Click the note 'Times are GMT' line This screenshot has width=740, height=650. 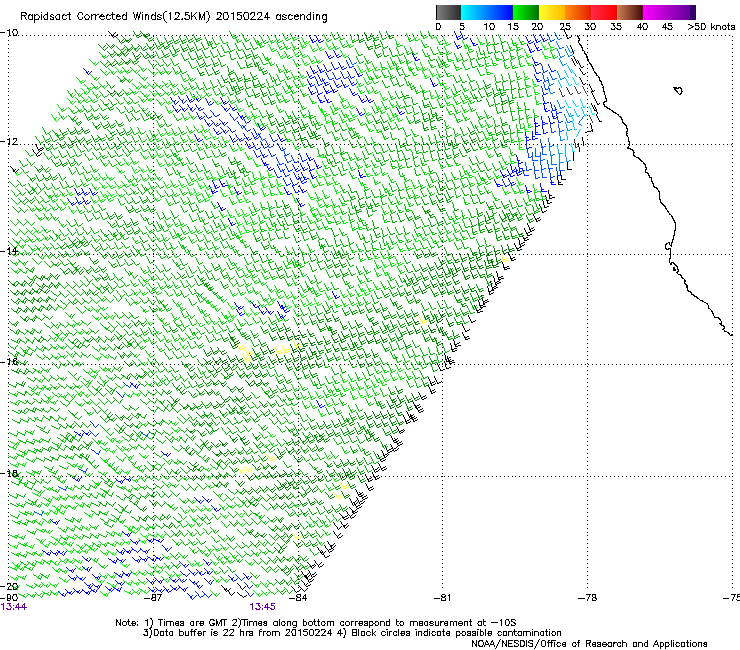click(x=316, y=623)
